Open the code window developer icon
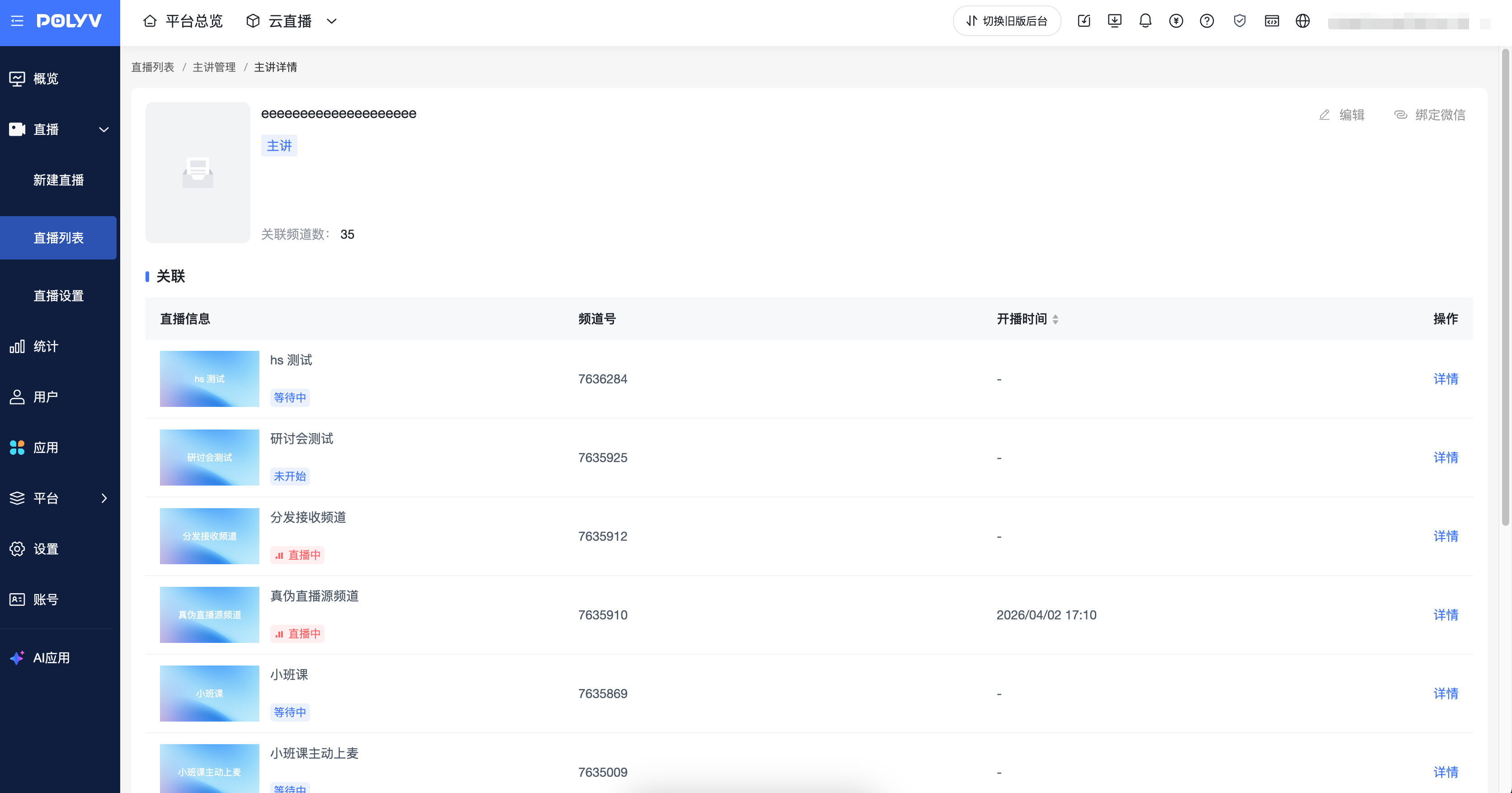This screenshot has width=1512, height=793. 1272,21
